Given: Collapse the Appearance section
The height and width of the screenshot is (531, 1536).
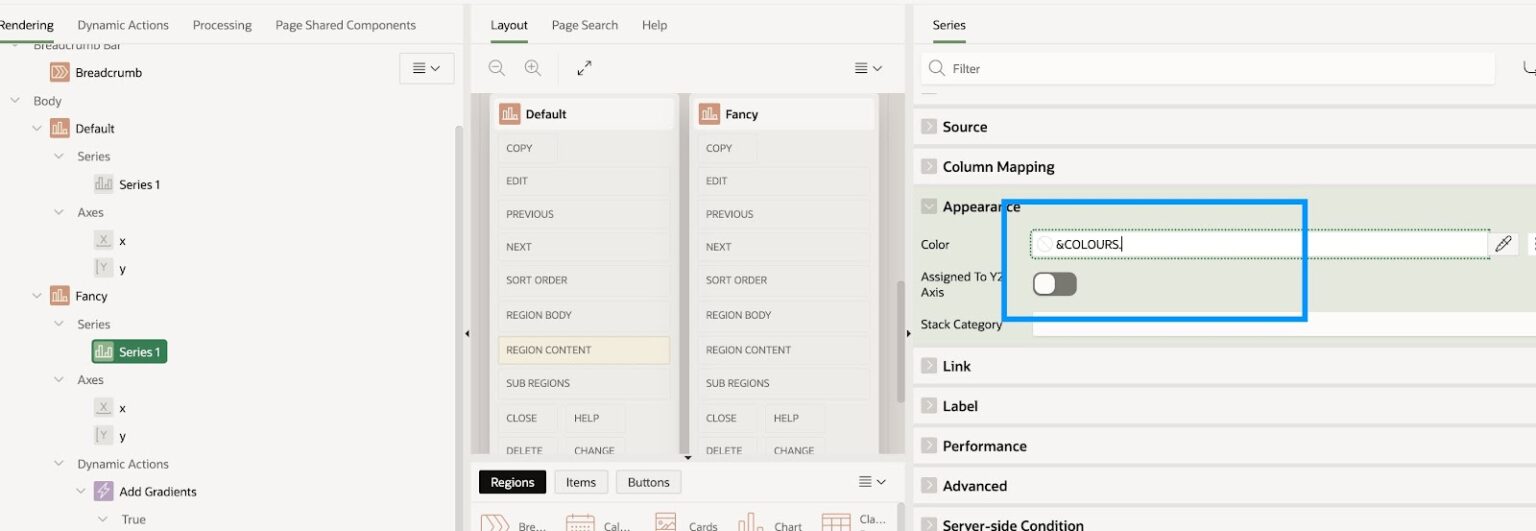Looking at the screenshot, I should coord(929,207).
